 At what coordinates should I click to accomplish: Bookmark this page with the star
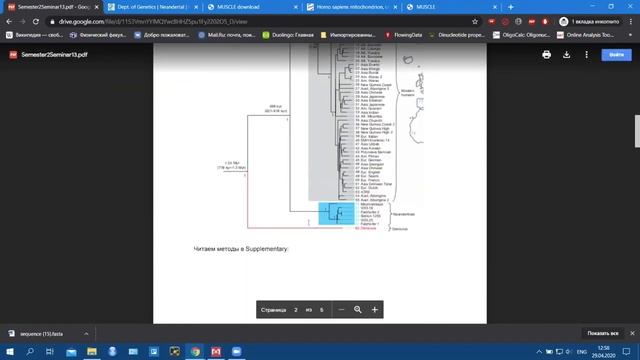click(x=475, y=22)
